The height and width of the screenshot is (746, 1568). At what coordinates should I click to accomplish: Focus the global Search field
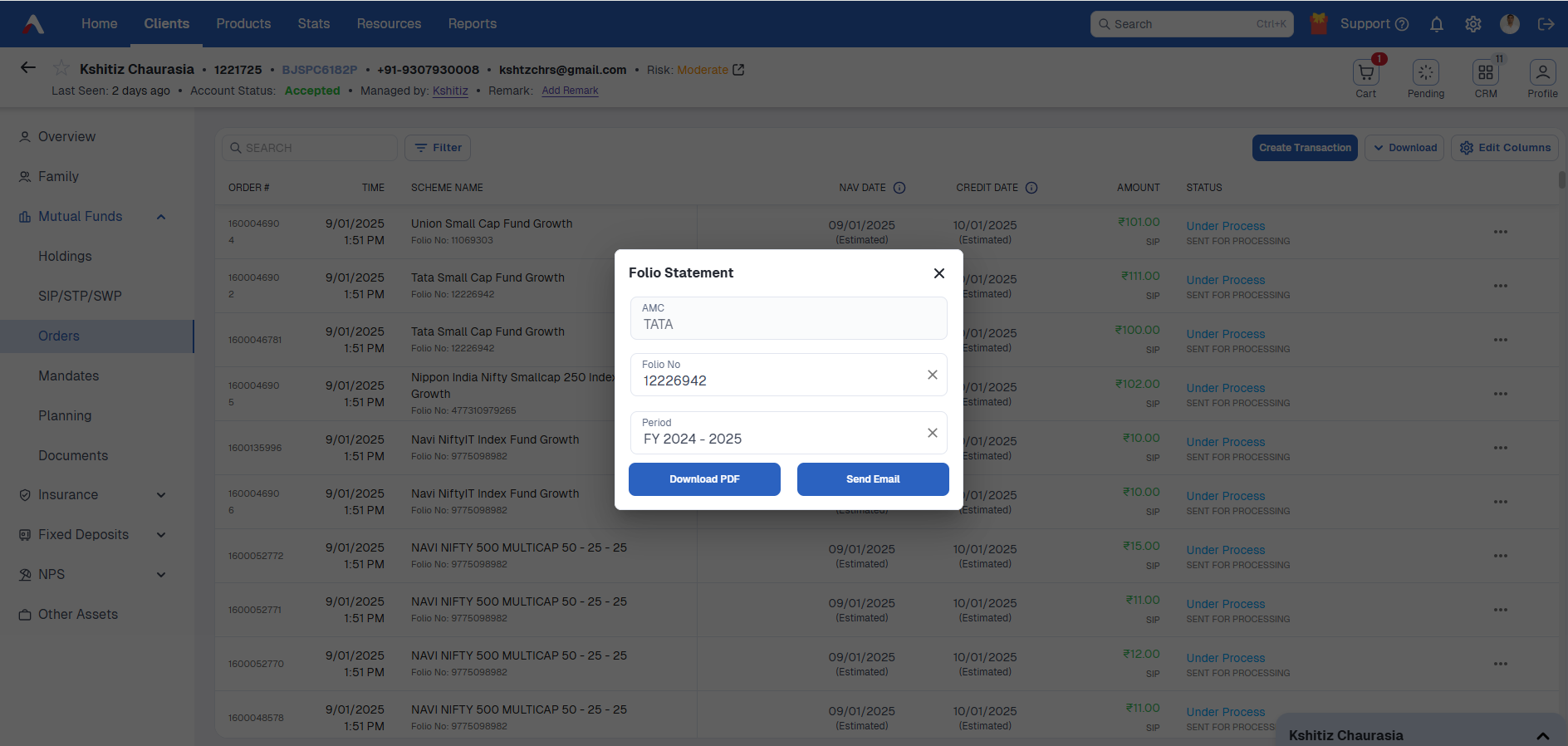pos(1193,24)
